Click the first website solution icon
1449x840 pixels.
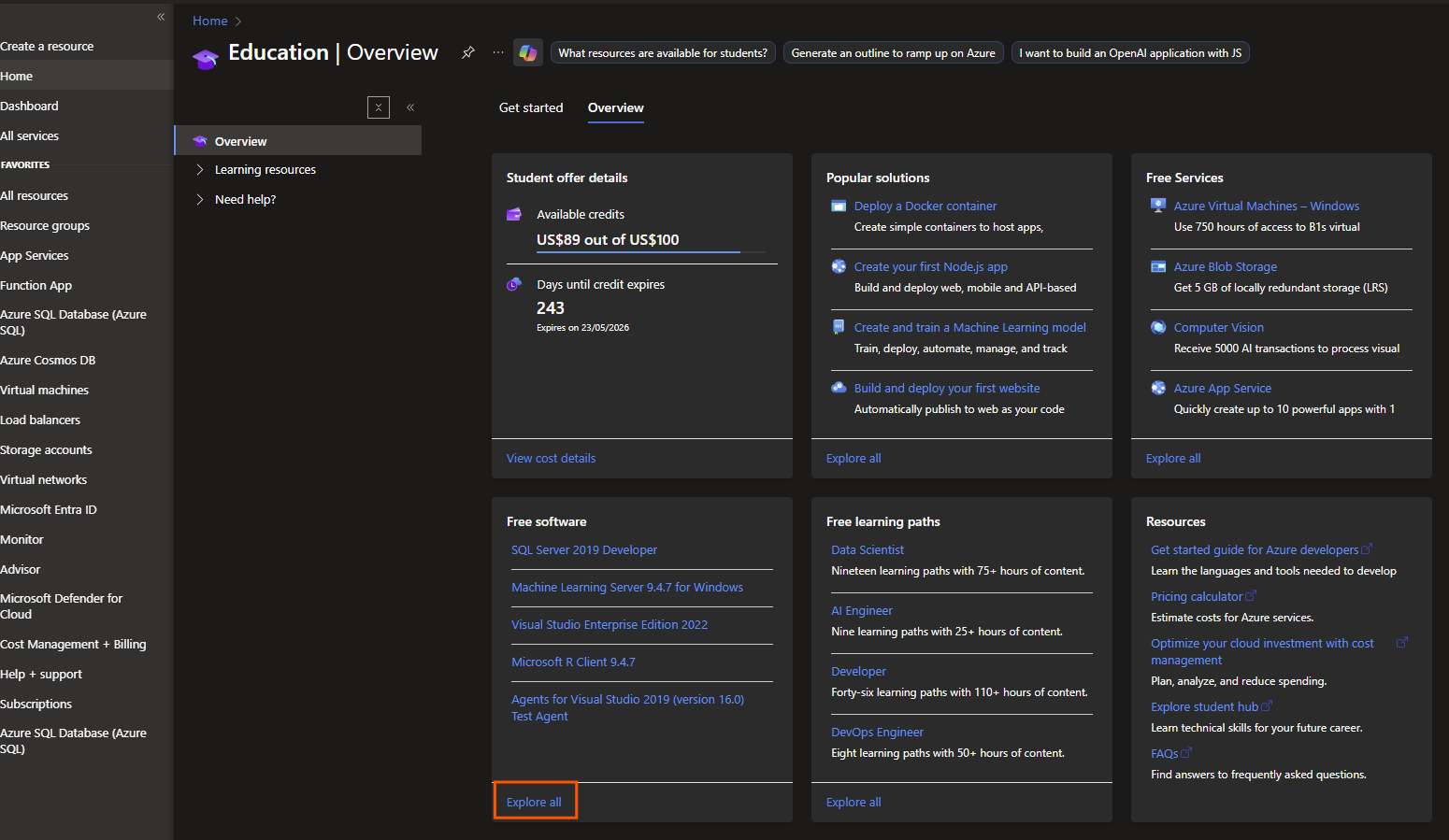839,388
